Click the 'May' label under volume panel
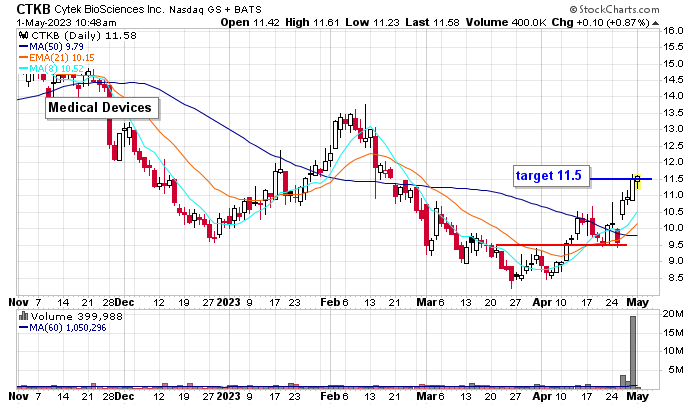This screenshot has height=405, width=700. pyautogui.click(x=638, y=396)
